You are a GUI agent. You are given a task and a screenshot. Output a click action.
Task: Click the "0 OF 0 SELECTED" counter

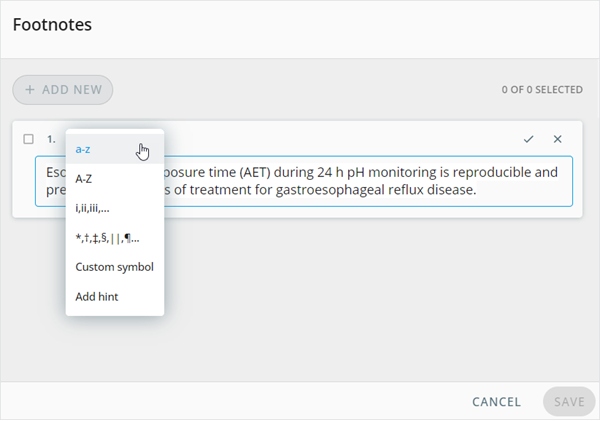click(x=542, y=90)
